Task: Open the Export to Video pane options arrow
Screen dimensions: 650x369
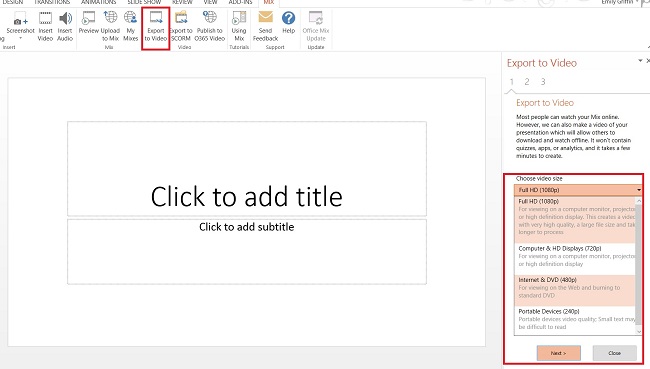Action: point(640,61)
